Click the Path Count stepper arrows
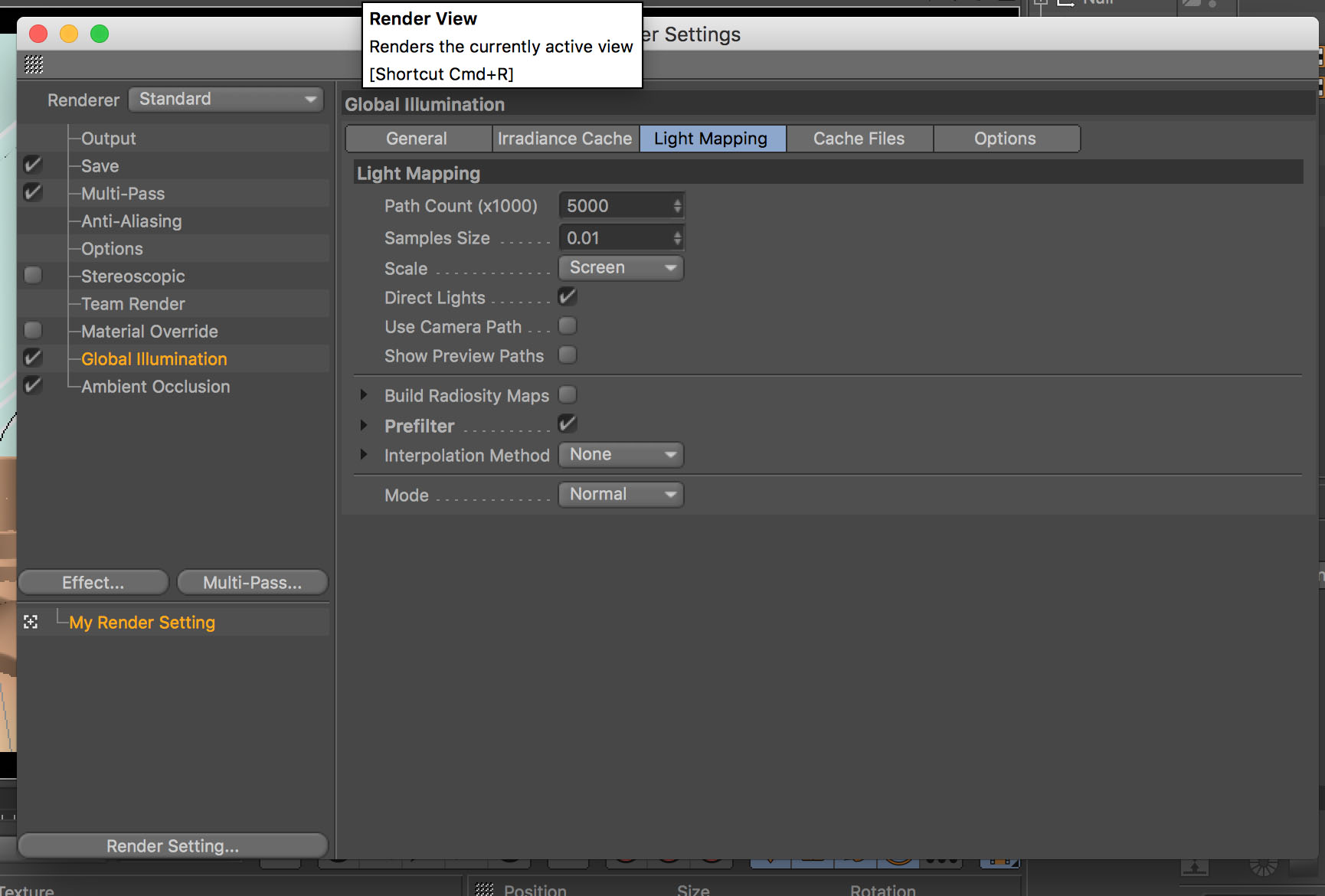This screenshot has height=896, width=1325. point(677,206)
